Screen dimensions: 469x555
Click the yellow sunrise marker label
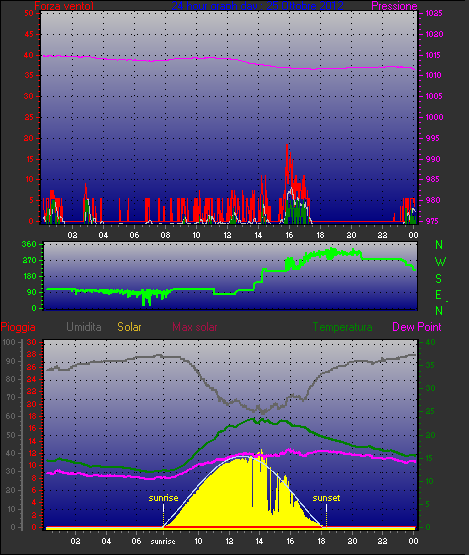coord(163,498)
